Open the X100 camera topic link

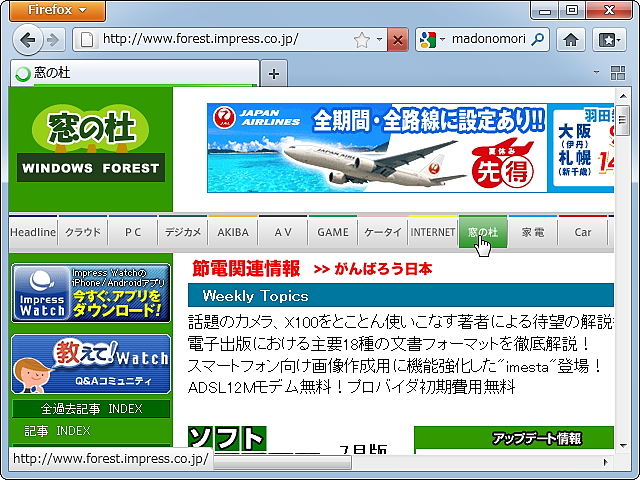[x=401, y=322]
